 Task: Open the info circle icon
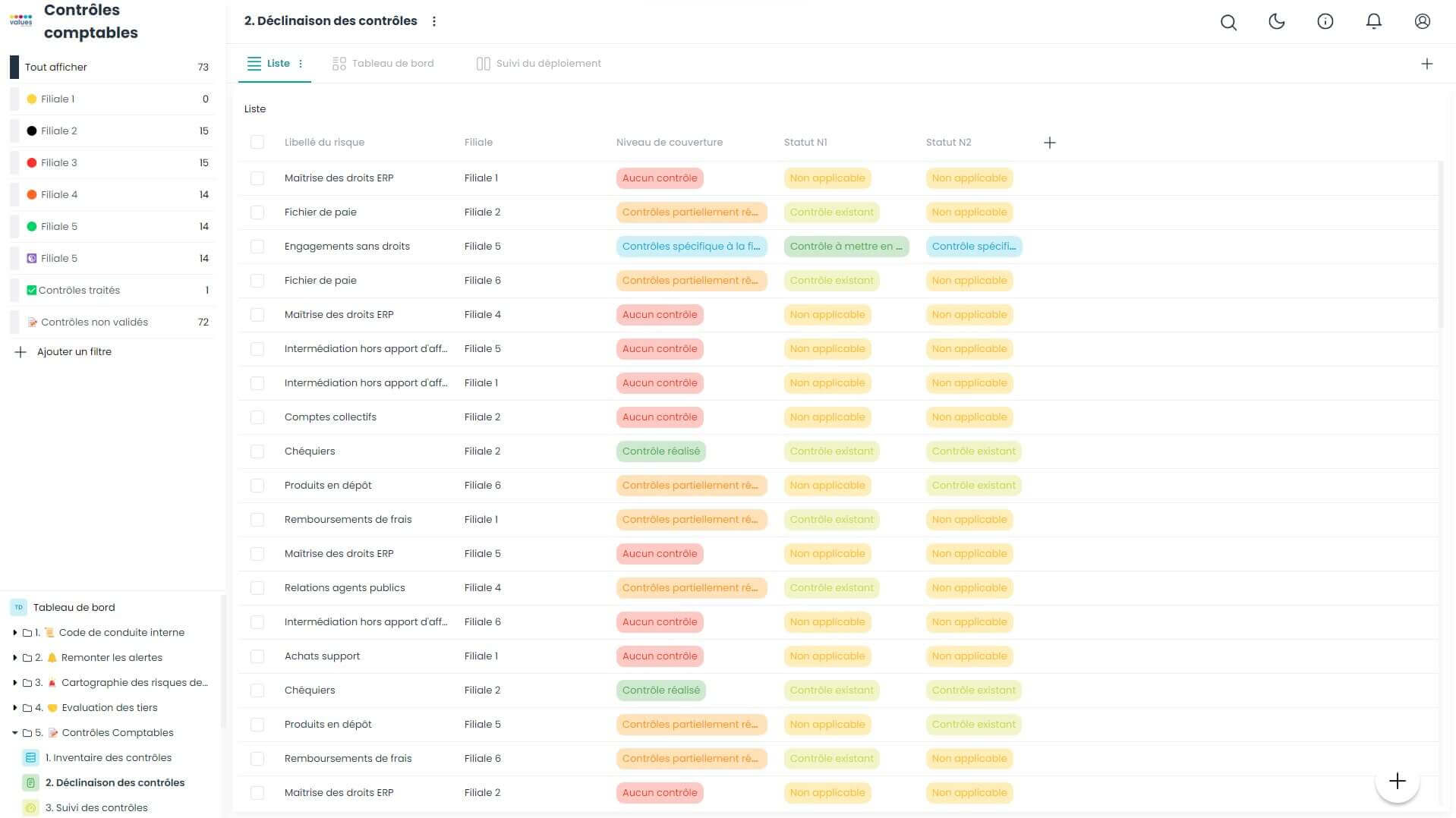pos(1325,21)
